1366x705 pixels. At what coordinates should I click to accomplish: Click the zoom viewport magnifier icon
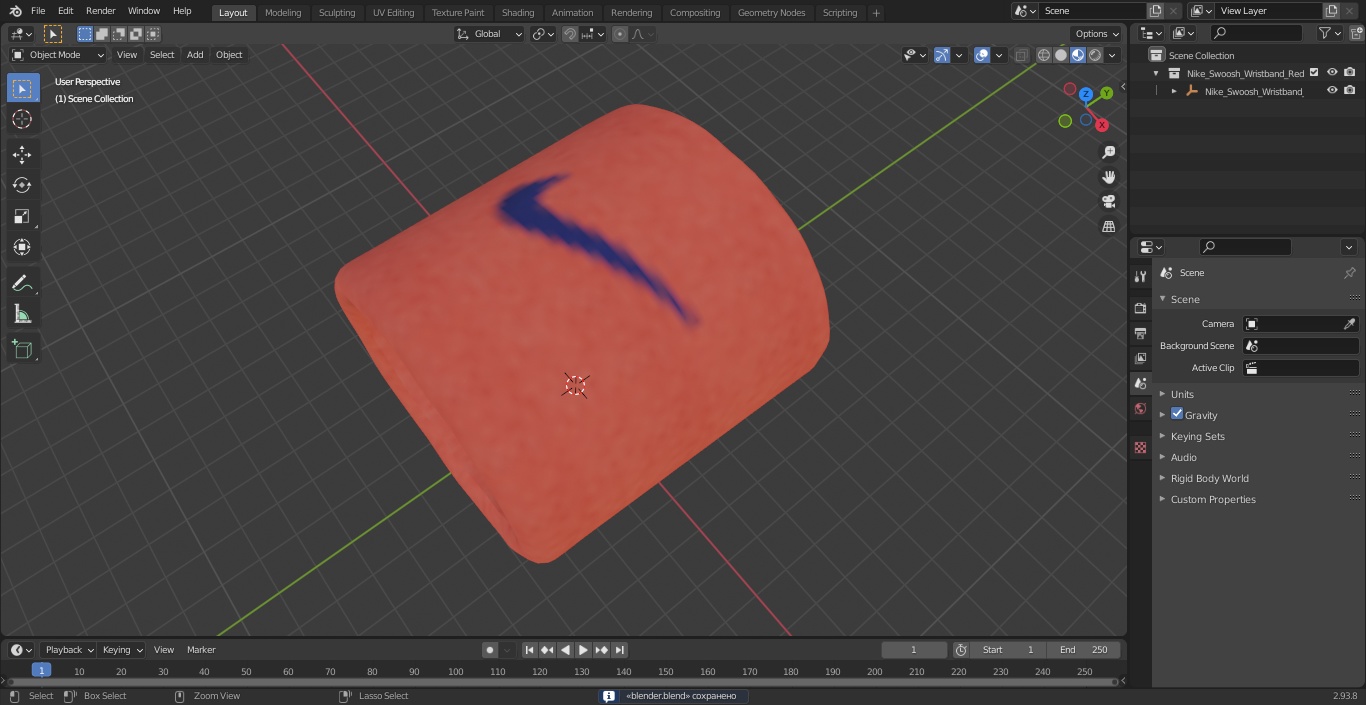tap(1108, 152)
